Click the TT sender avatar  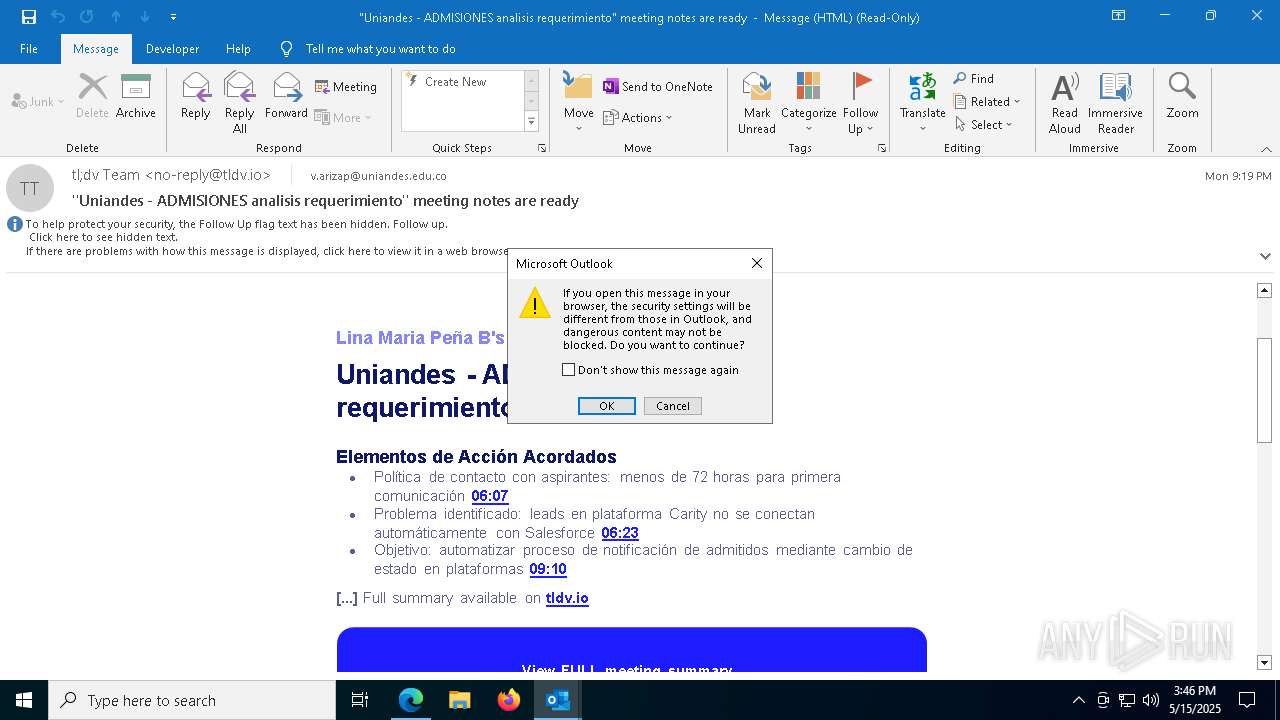tap(30, 188)
